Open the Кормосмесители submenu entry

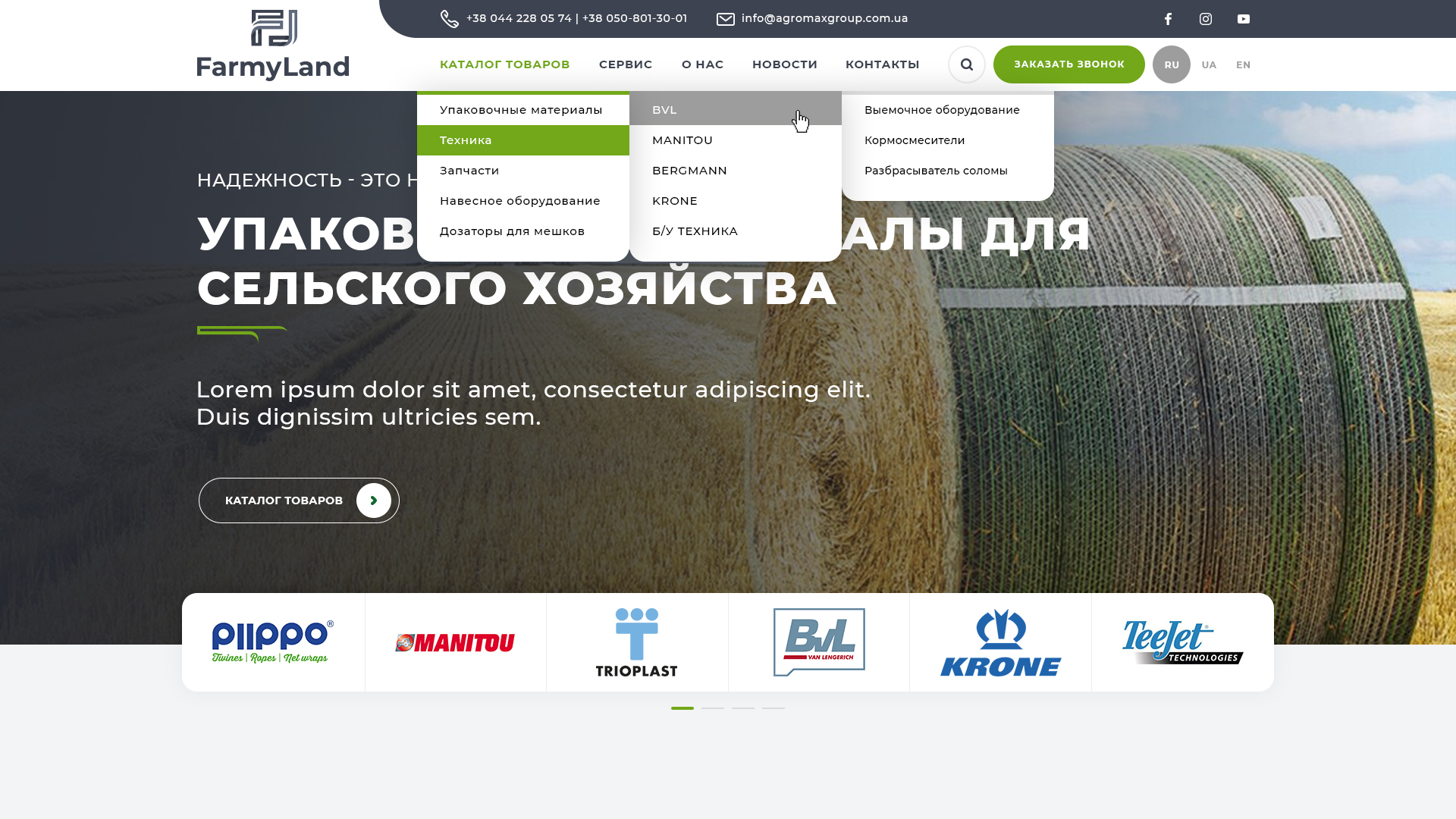(x=915, y=140)
